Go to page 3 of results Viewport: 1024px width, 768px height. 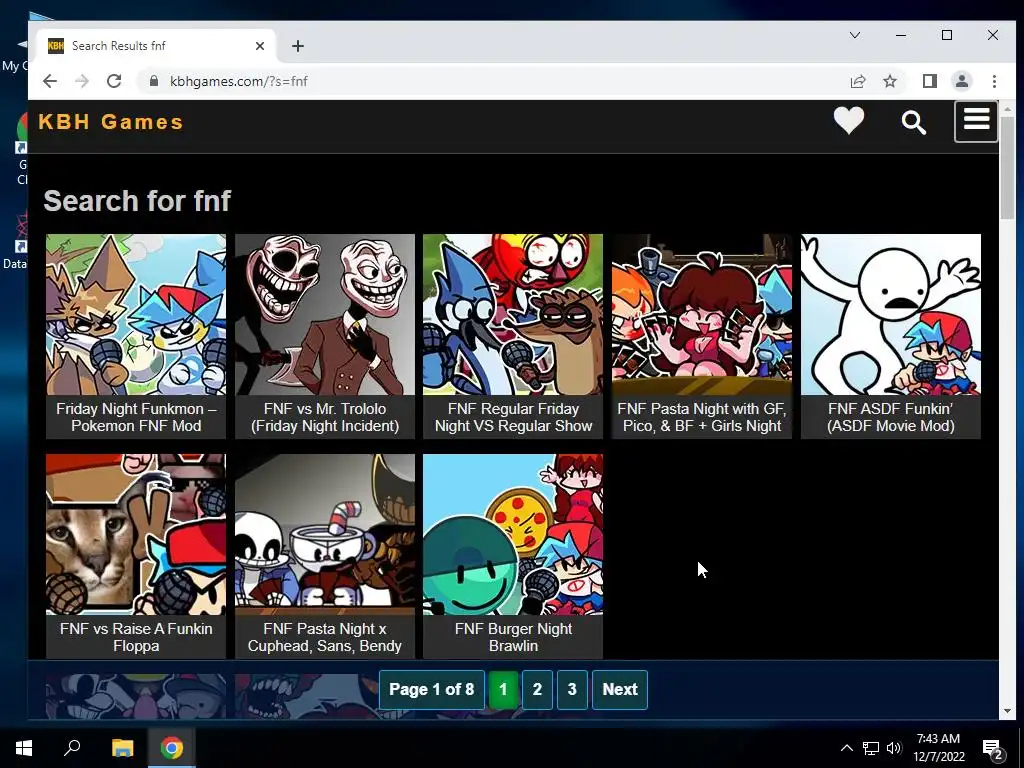[572, 690]
